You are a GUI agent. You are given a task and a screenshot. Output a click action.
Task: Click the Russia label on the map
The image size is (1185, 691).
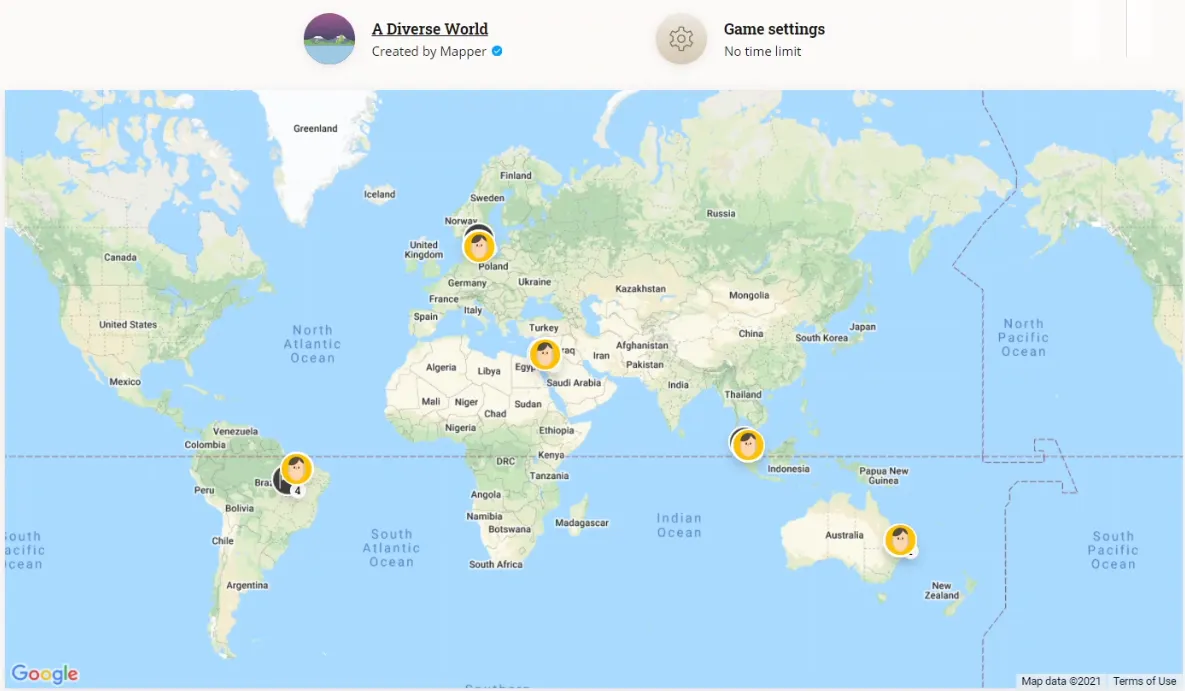tap(720, 213)
